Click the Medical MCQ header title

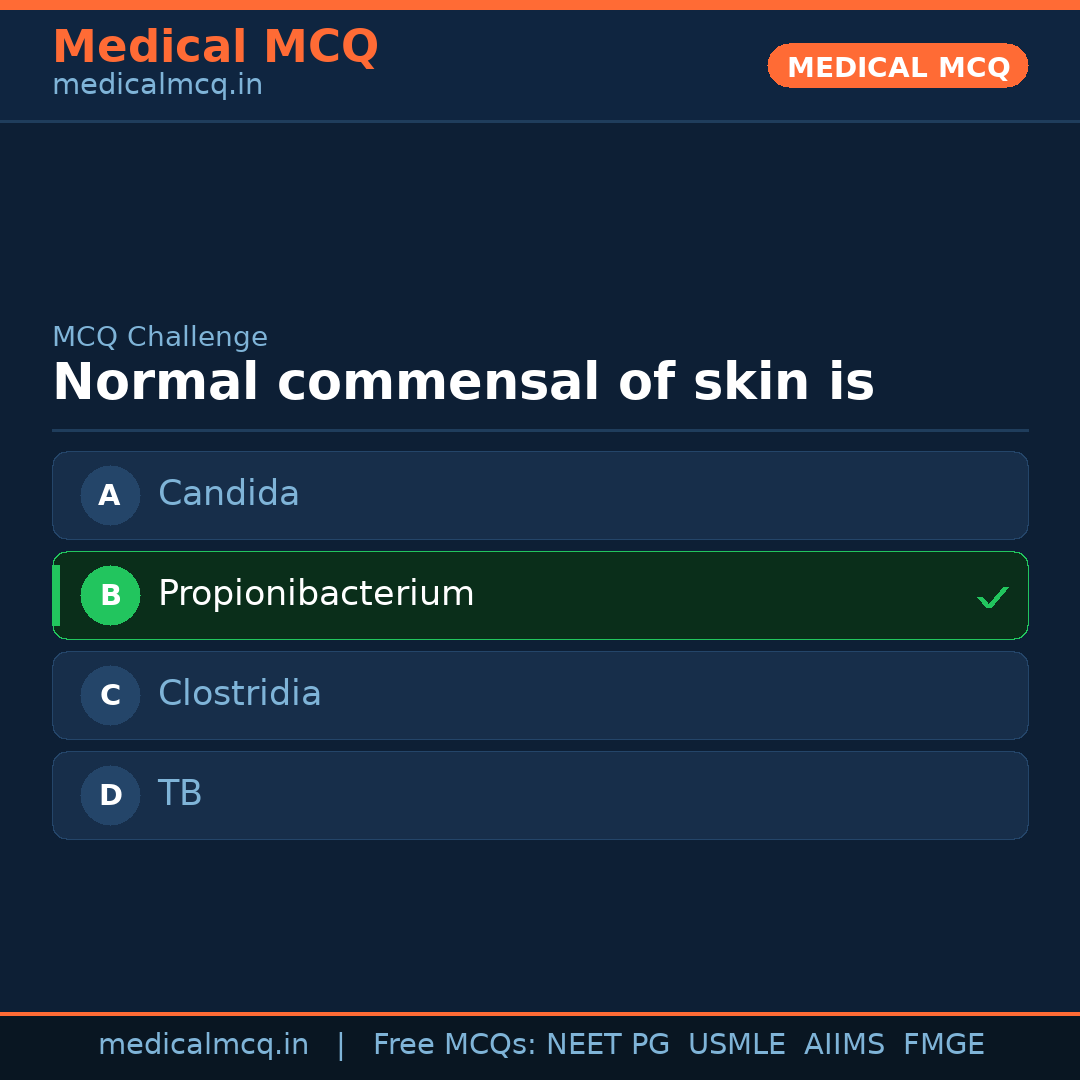(215, 47)
